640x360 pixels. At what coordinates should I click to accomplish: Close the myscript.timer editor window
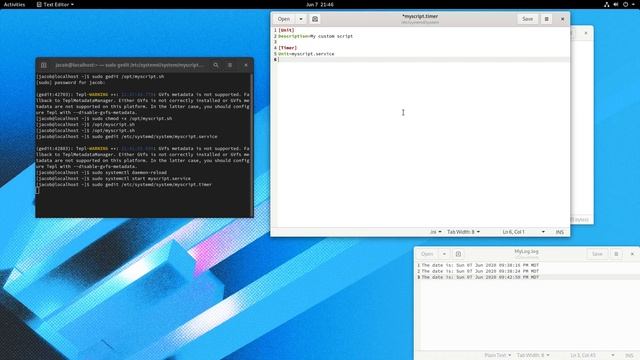click(x=562, y=19)
